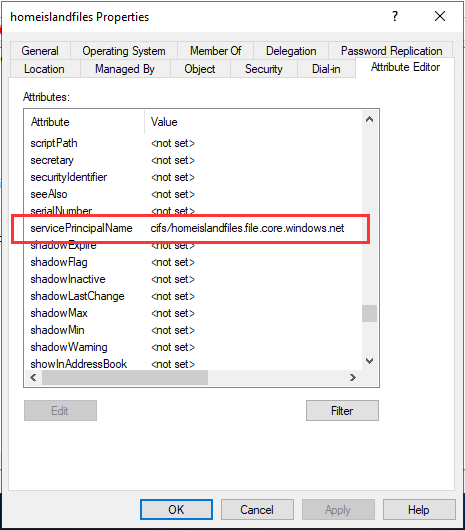Confirm with the OK button
The image size is (465, 530).
click(x=176, y=509)
